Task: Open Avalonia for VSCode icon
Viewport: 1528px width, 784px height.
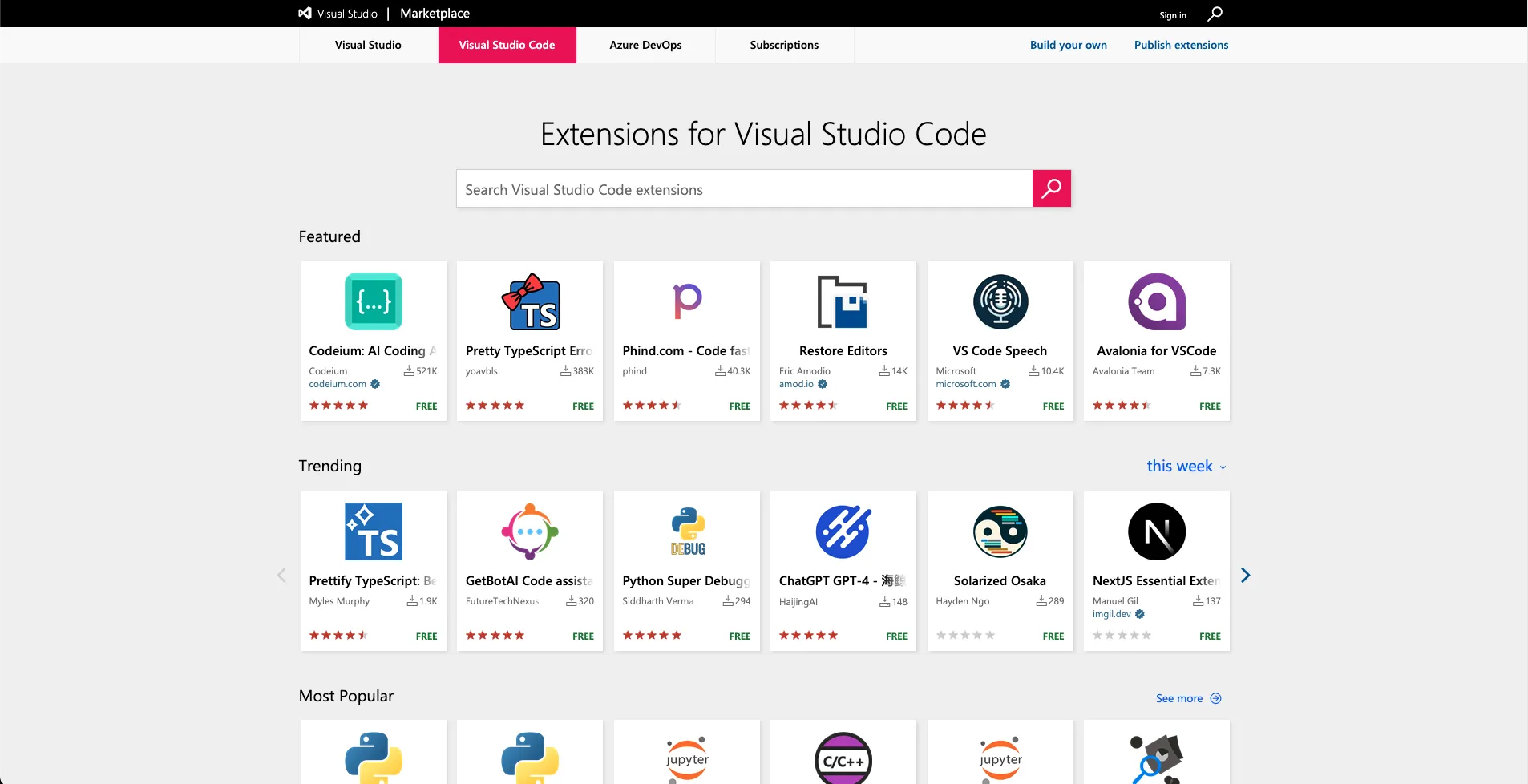Action: coord(1157,301)
